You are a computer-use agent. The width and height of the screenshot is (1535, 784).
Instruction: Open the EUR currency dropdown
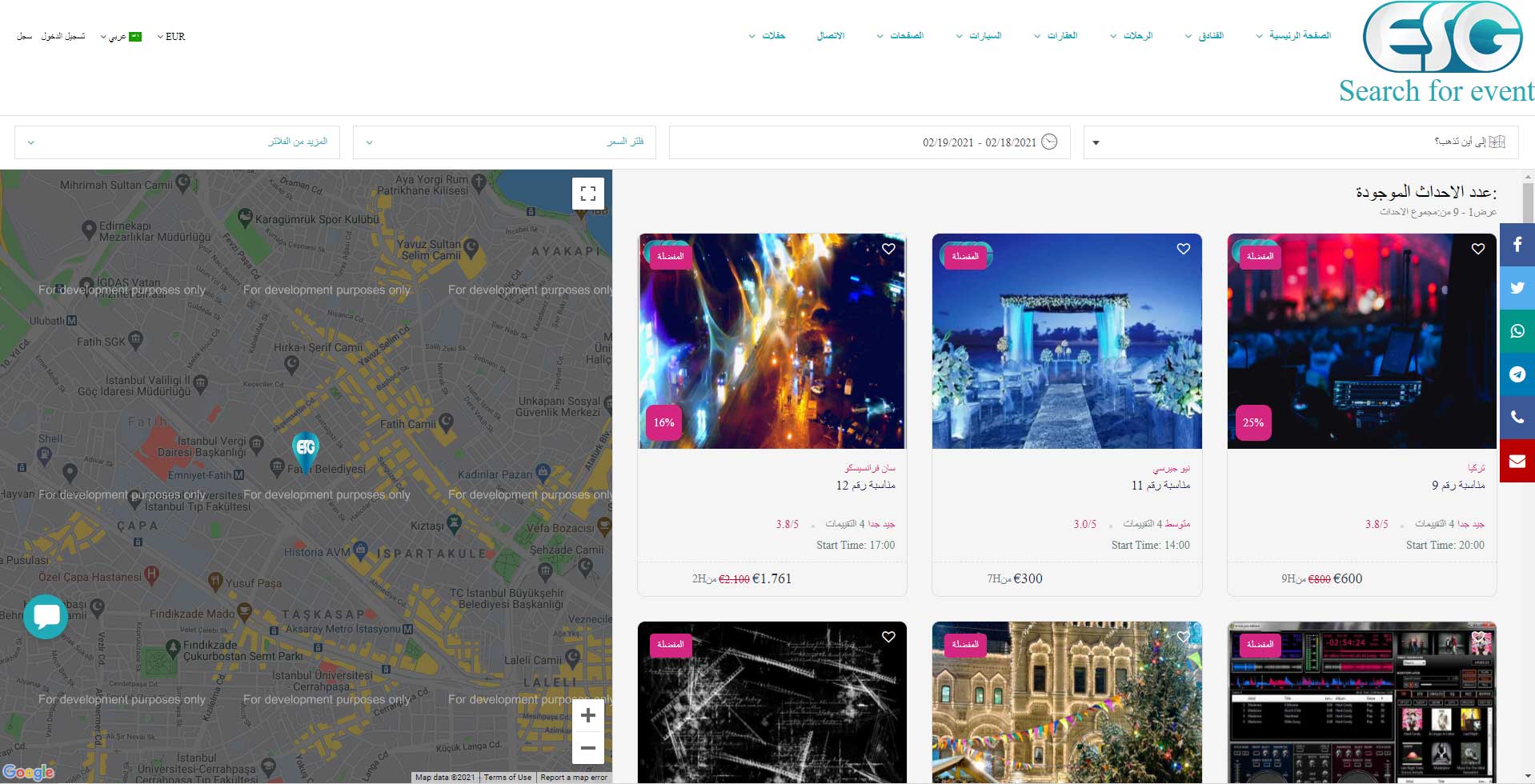point(171,37)
